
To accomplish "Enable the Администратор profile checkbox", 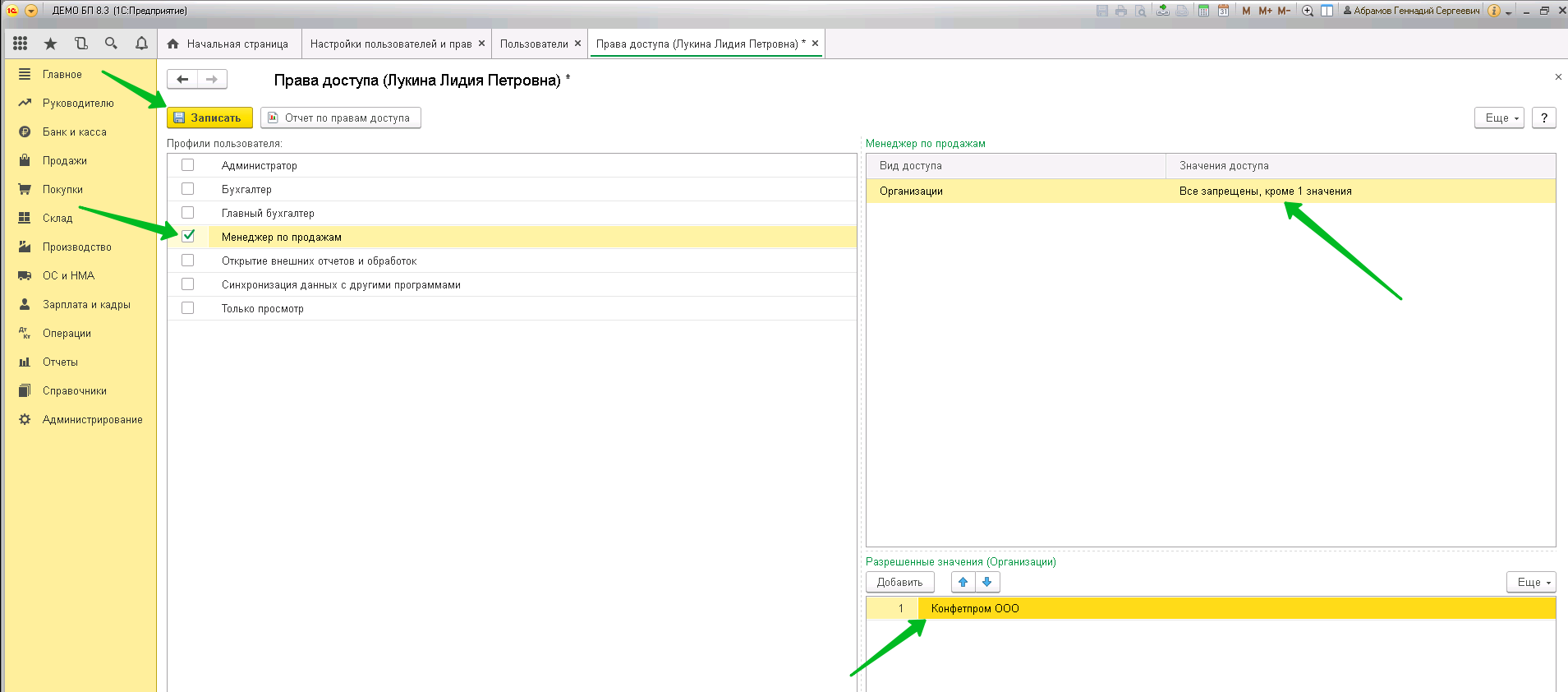I will pos(188,165).
